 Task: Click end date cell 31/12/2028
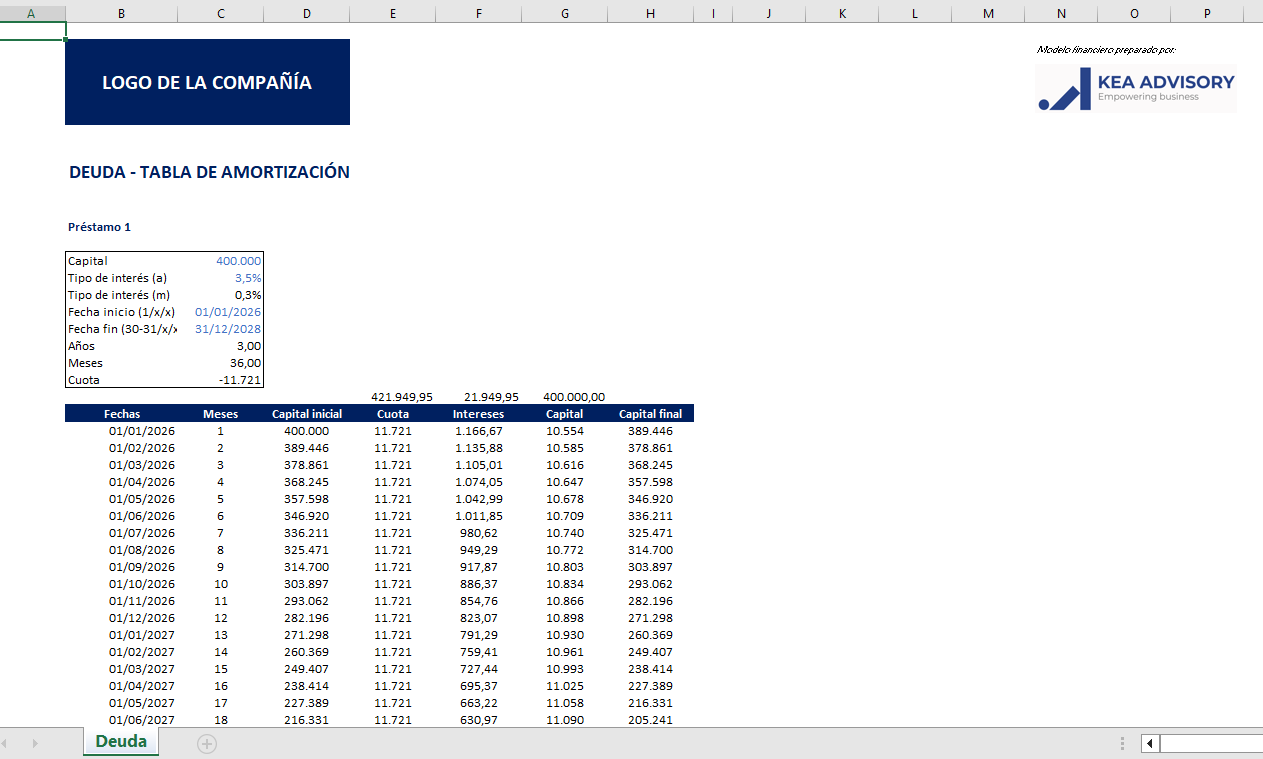pyautogui.click(x=227, y=329)
